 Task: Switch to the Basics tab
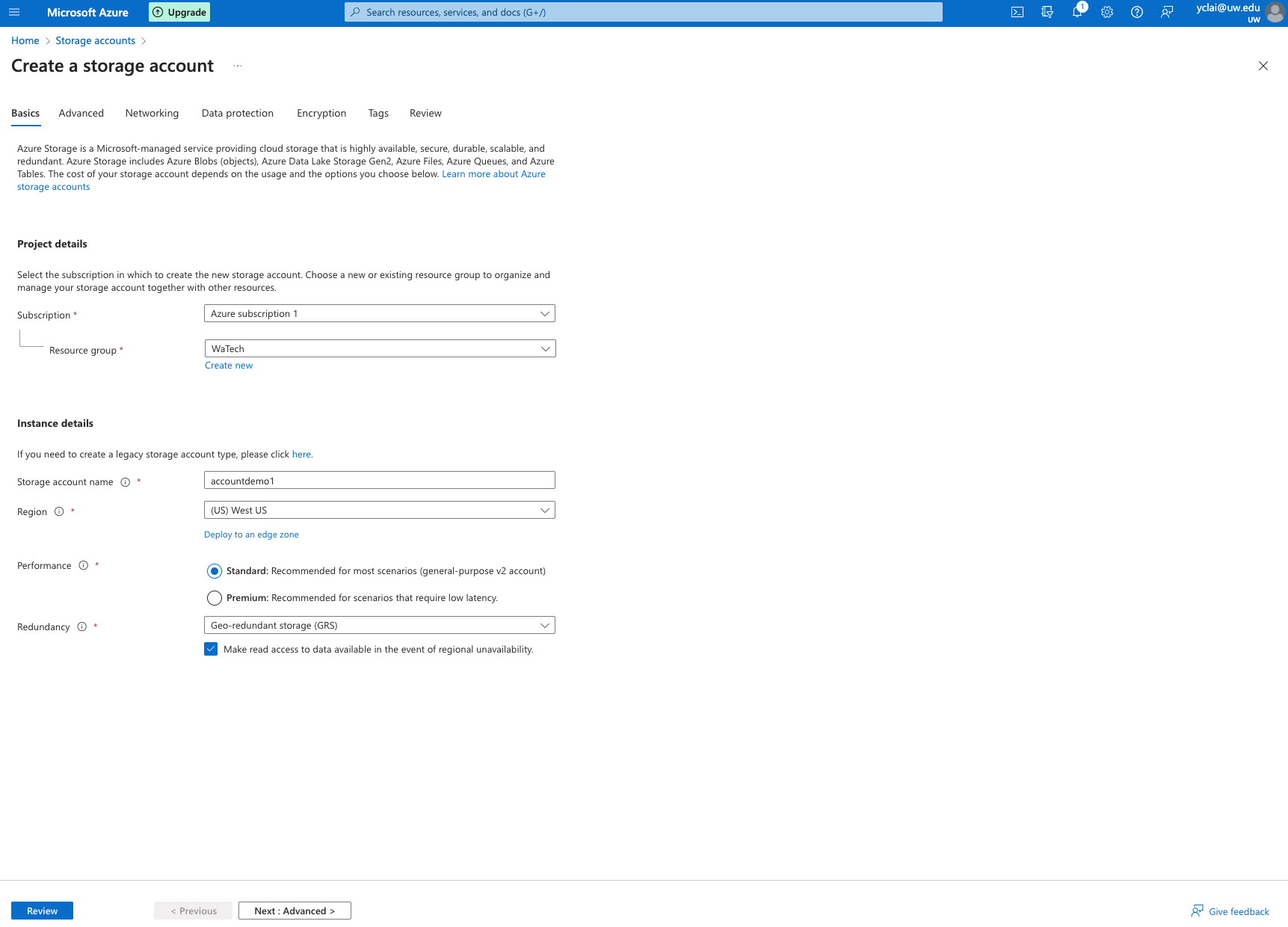tap(25, 113)
